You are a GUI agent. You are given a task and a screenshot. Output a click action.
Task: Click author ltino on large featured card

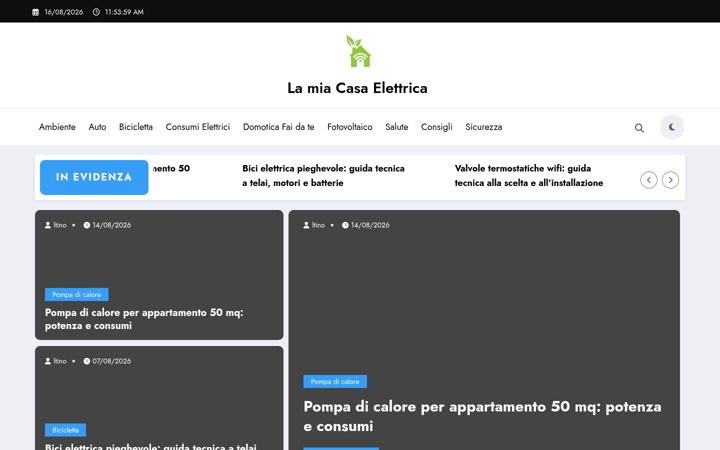[318, 225]
